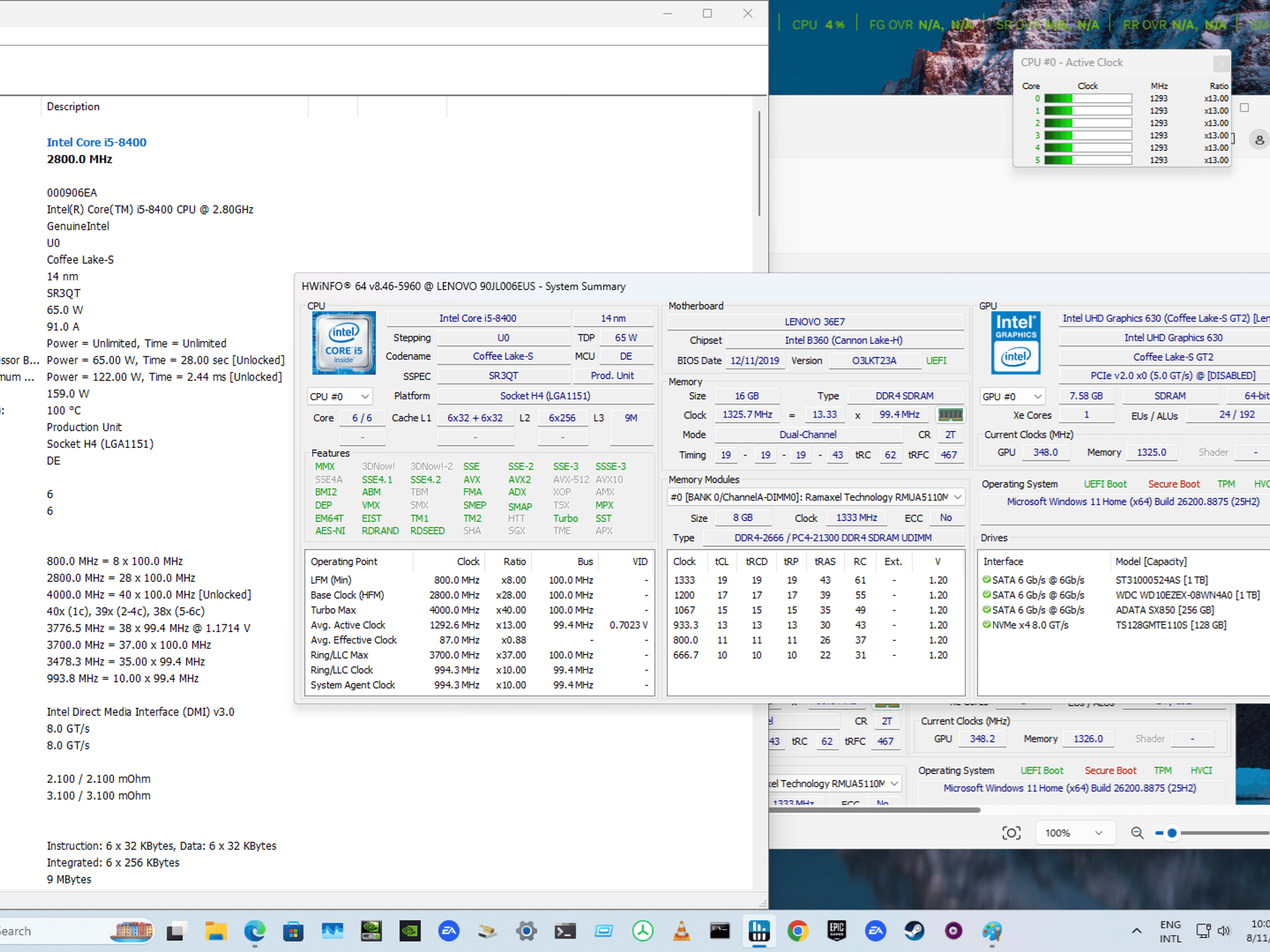The height and width of the screenshot is (952, 1270).
Task: Open the purple disc media app on taskbar
Action: click(x=953, y=931)
